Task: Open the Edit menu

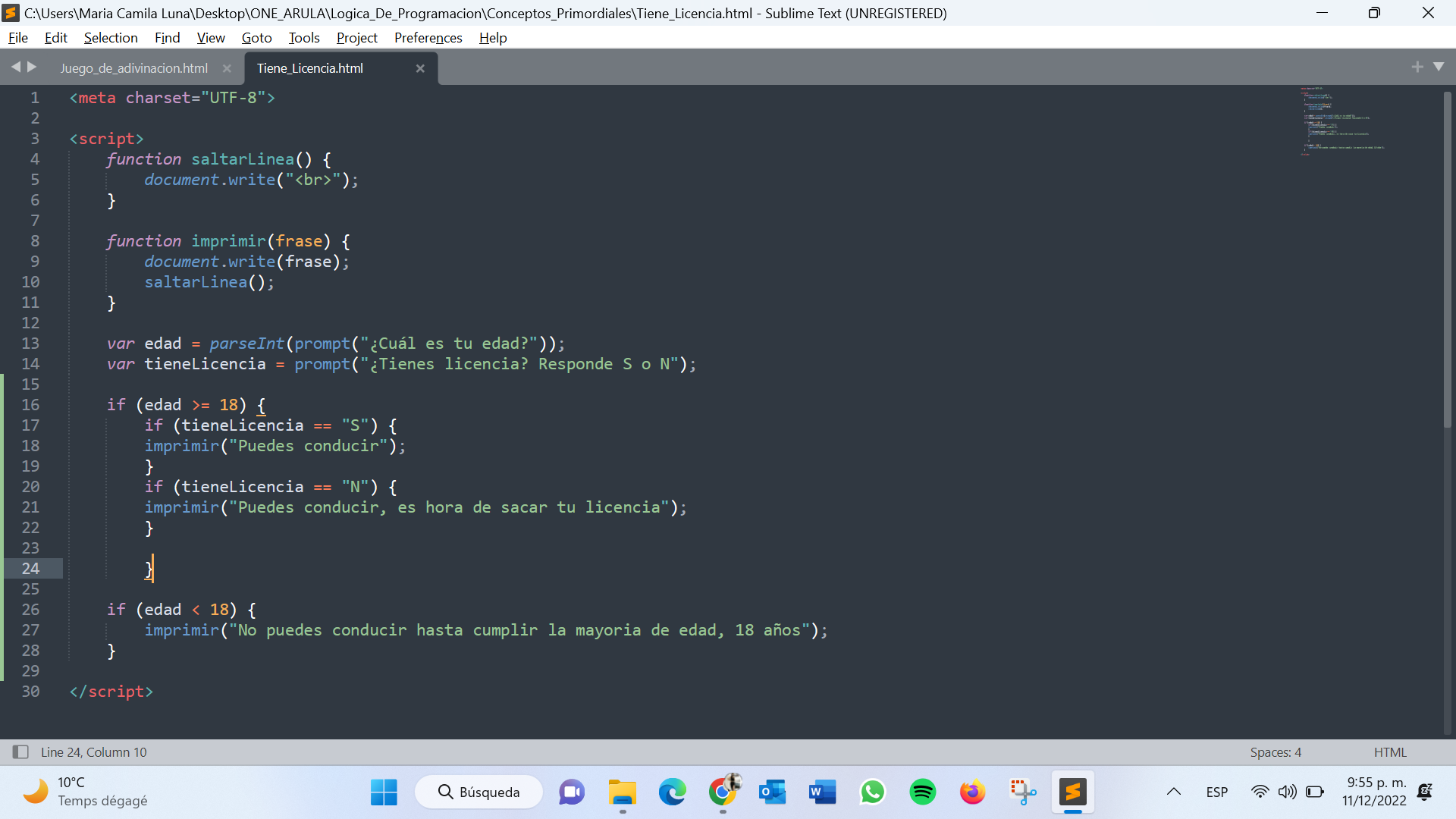Action: [x=54, y=37]
